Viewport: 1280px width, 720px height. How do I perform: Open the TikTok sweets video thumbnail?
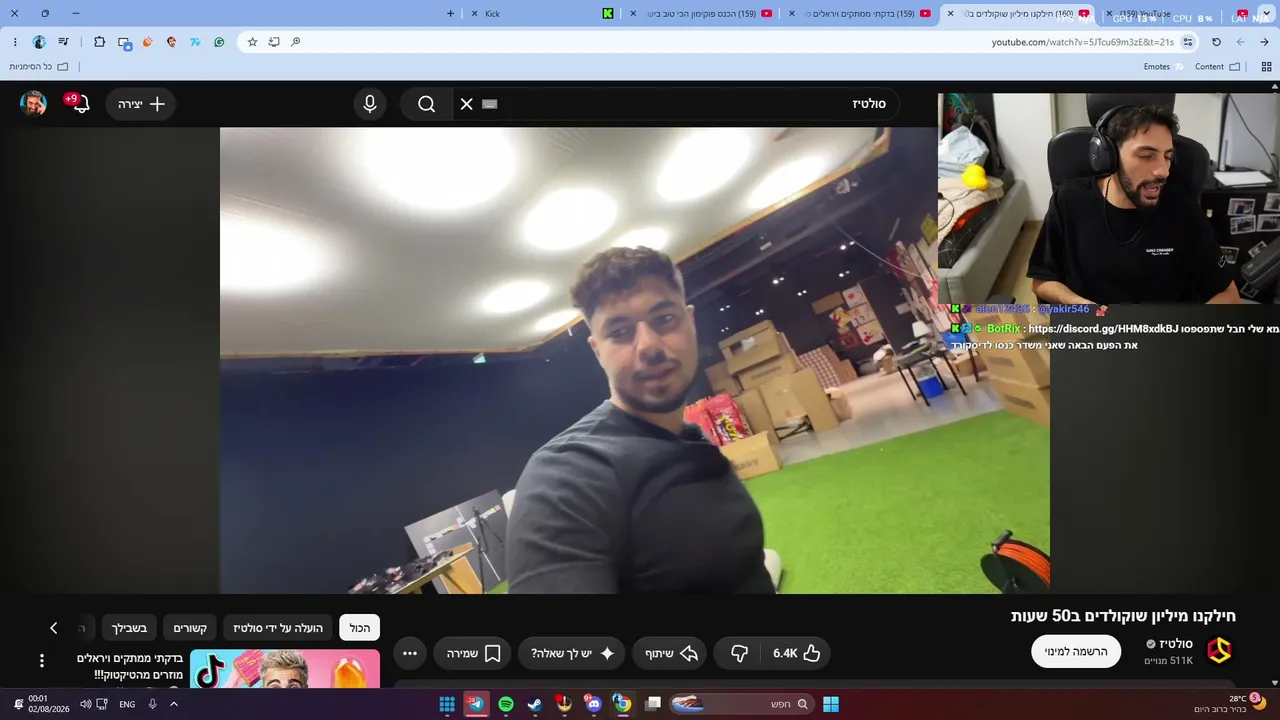coord(285,669)
